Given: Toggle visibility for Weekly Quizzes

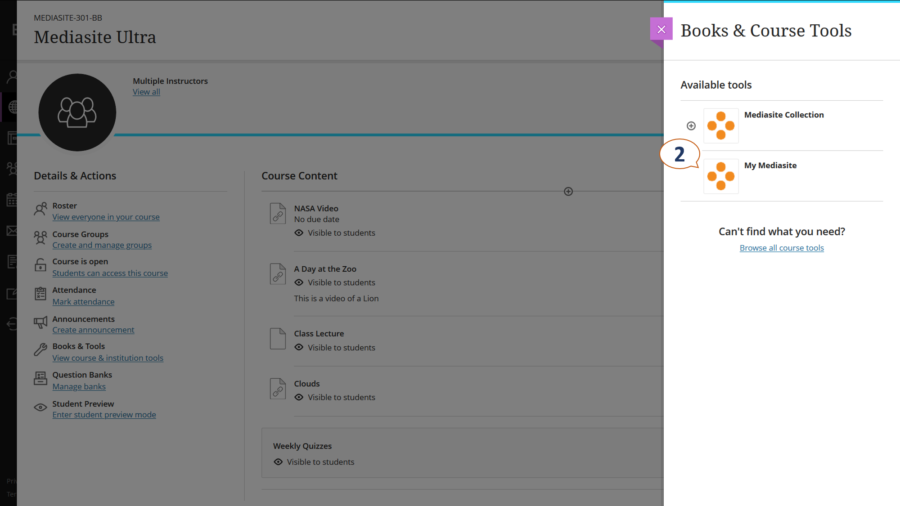Looking at the screenshot, I should 314,462.
